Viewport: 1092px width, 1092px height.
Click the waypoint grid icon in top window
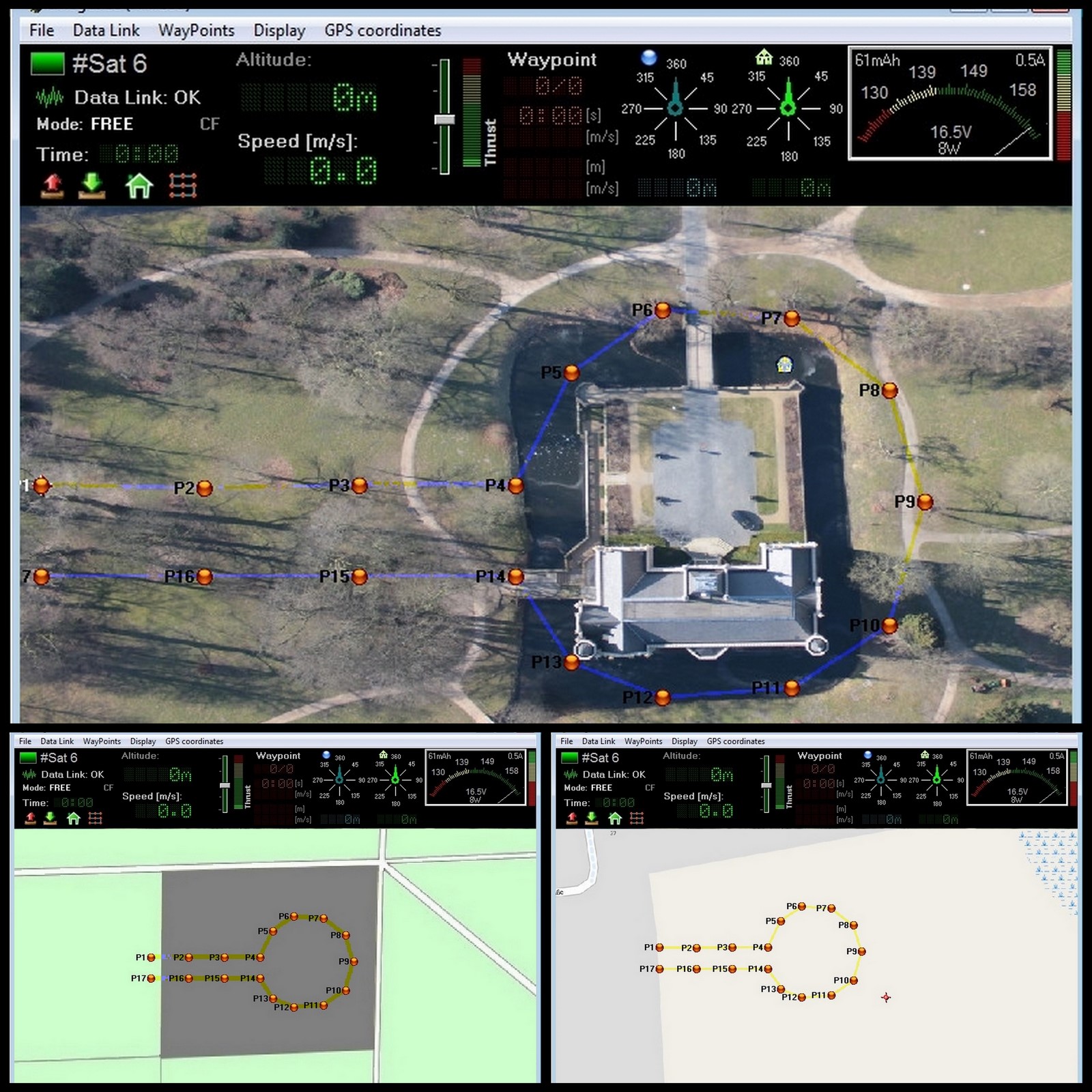point(182,185)
